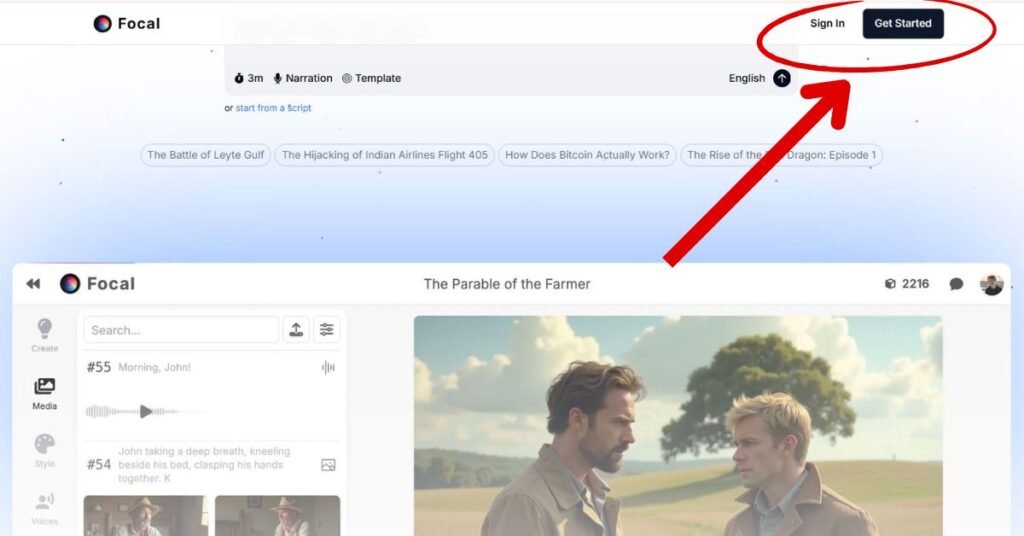The height and width of the screenshot is (536, 1024).
Task: Click the media Search input field
Action: [x=181, y=330]
